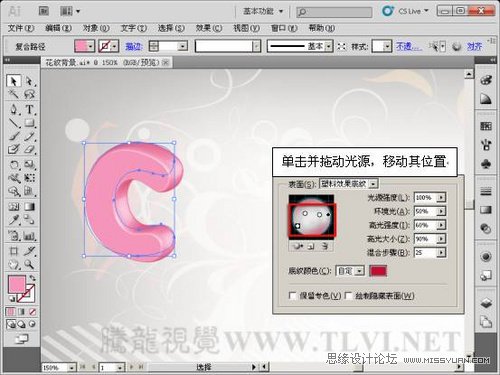Select the Hand tool

[x=13, y=264]
